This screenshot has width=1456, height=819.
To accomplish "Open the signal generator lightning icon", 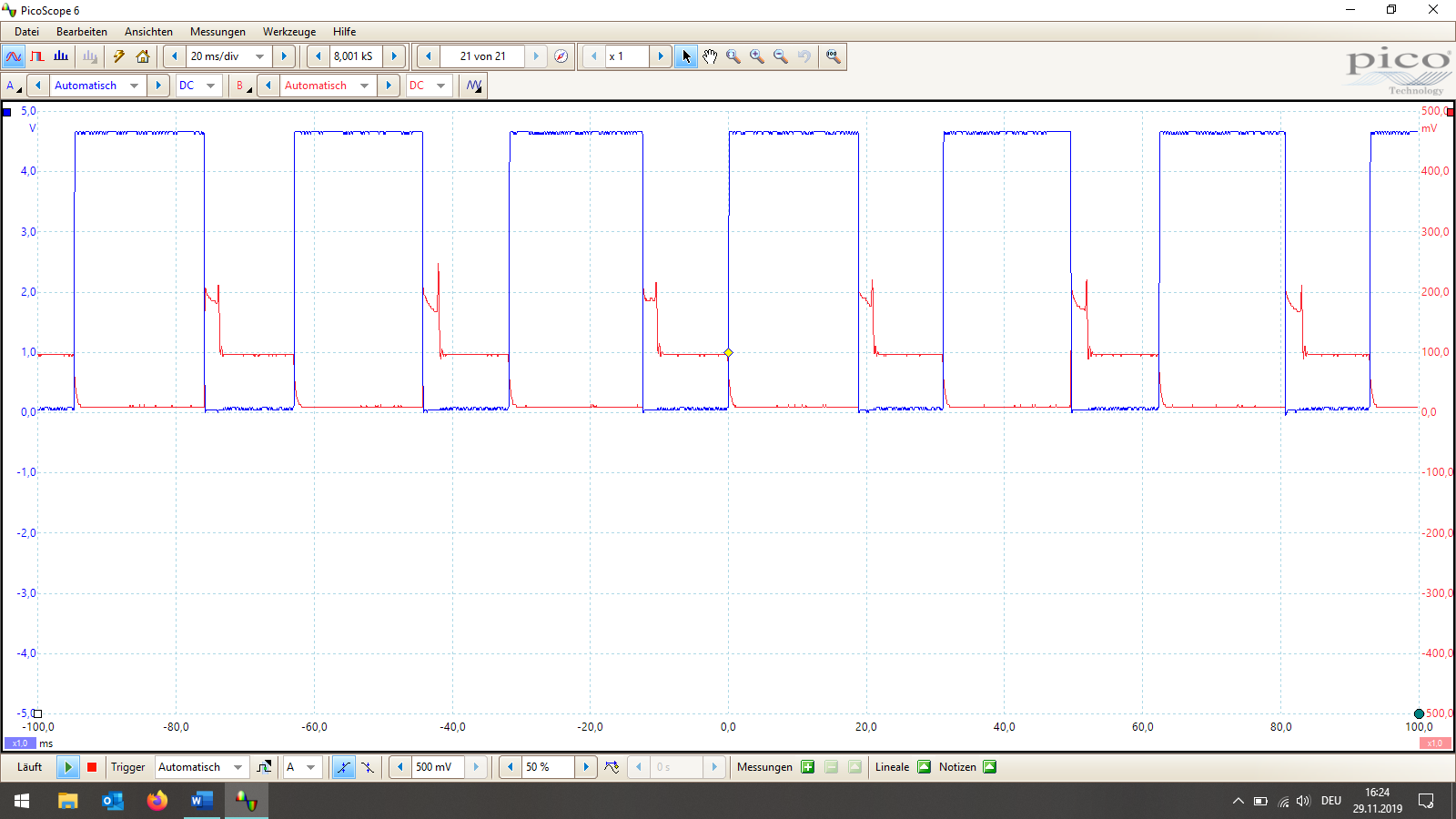I will [119, 56].
